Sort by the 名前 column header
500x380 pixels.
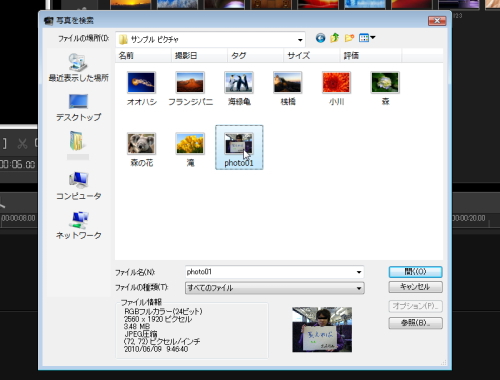(x=143, y=56)
